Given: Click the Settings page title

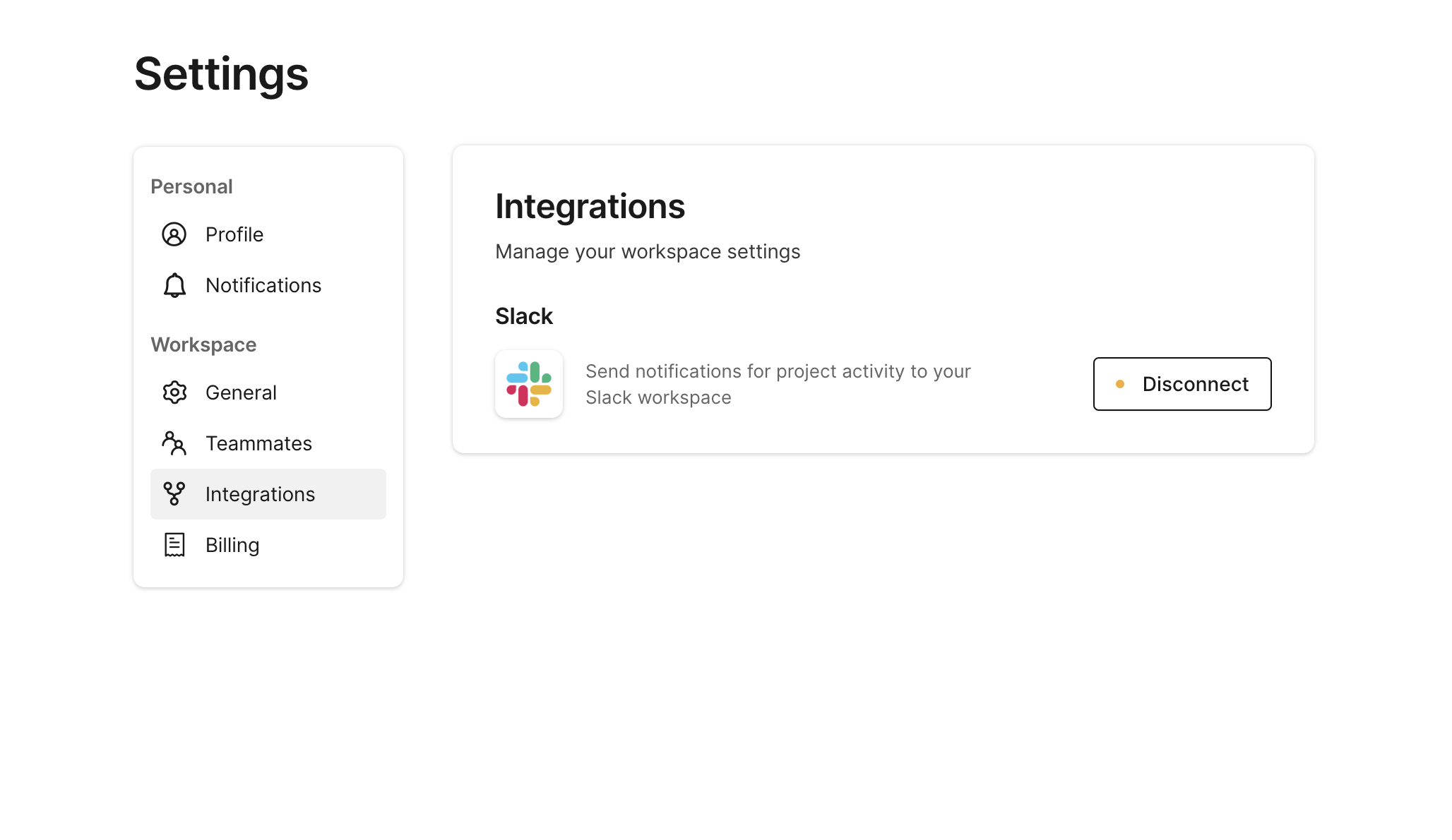Looking at the screenshot, I should (221, 74).
